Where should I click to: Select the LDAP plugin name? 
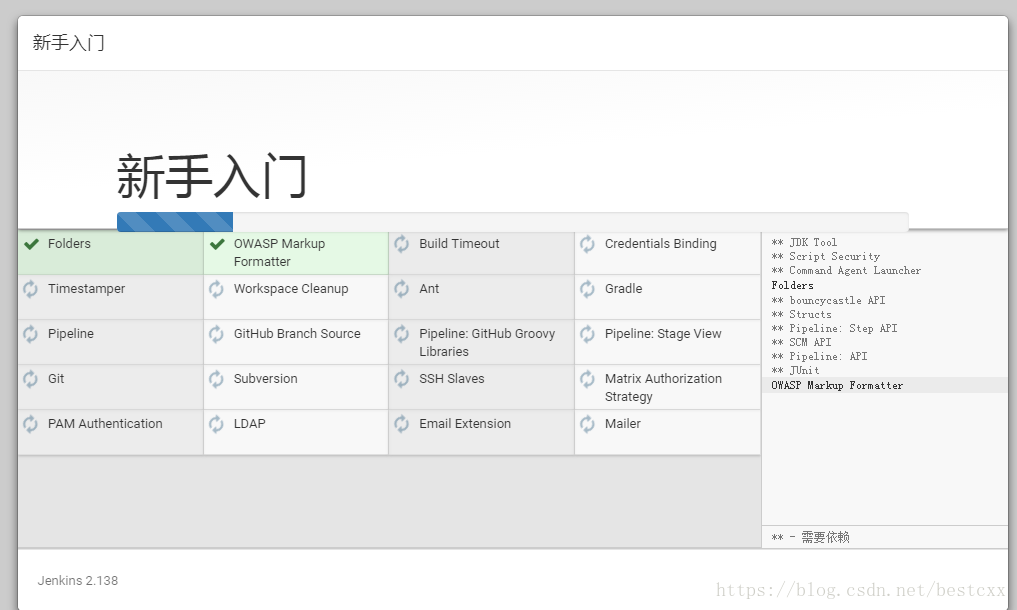[x=250, y=424]
